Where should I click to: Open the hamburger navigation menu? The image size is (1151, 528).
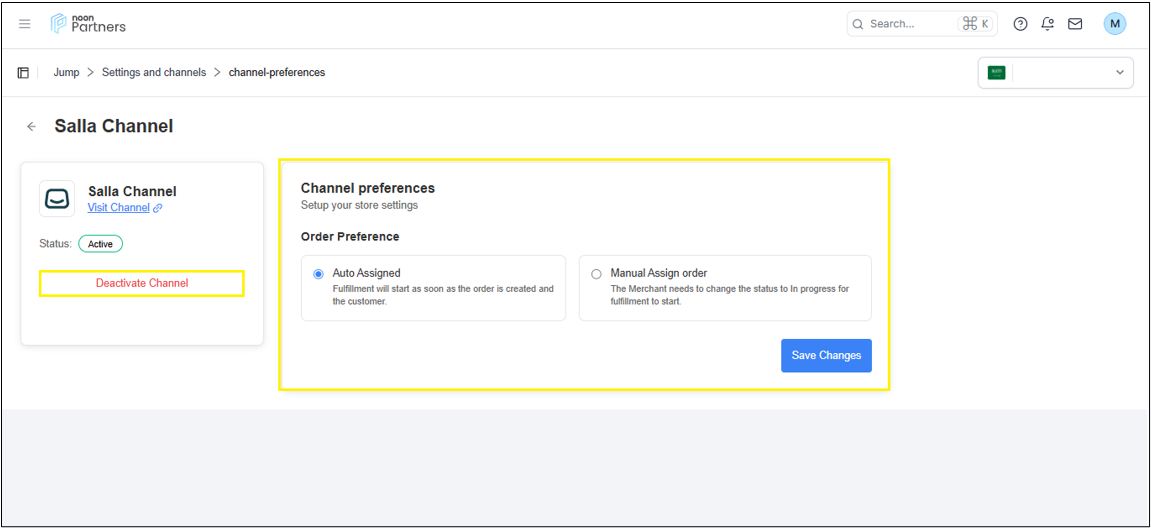[x=24, y=23]
